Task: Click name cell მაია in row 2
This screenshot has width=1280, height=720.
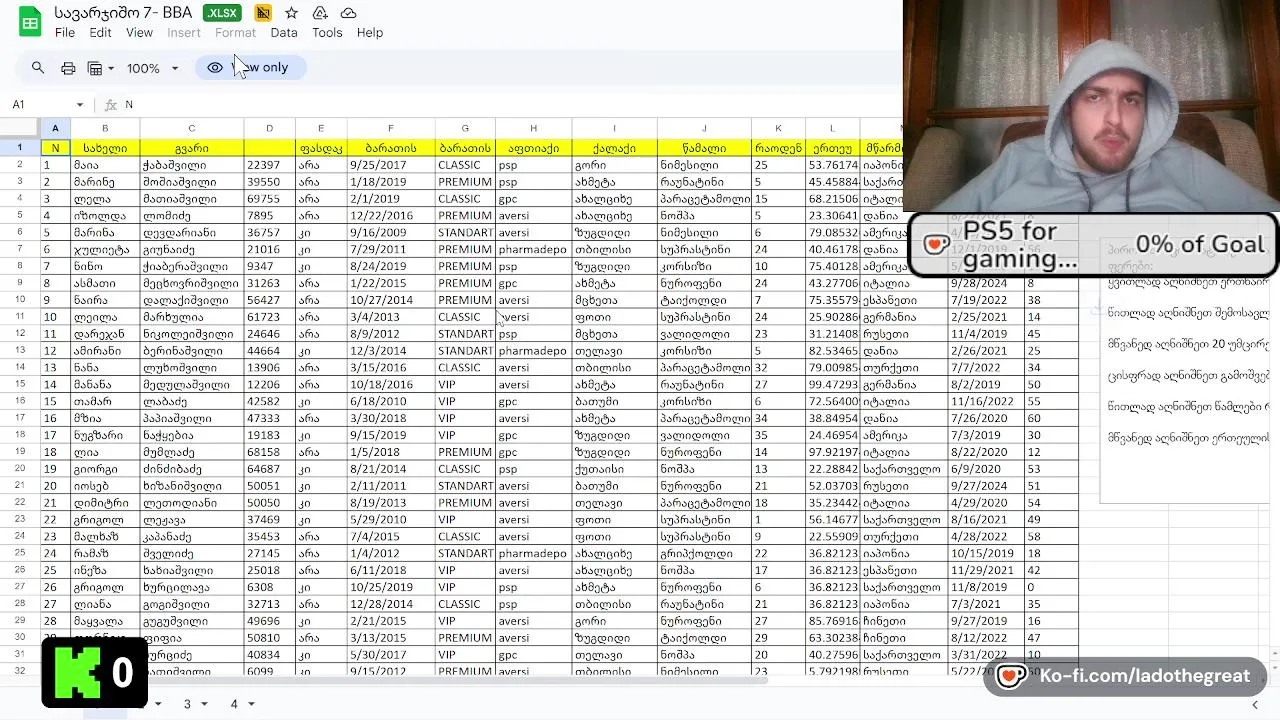Action: 105,165
